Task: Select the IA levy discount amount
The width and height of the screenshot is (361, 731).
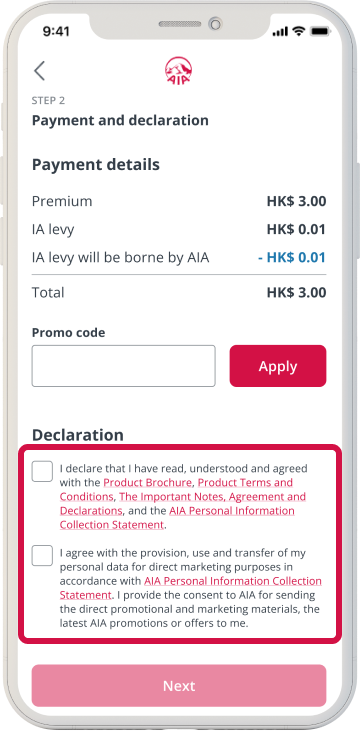Action: (x=292, y=257)
